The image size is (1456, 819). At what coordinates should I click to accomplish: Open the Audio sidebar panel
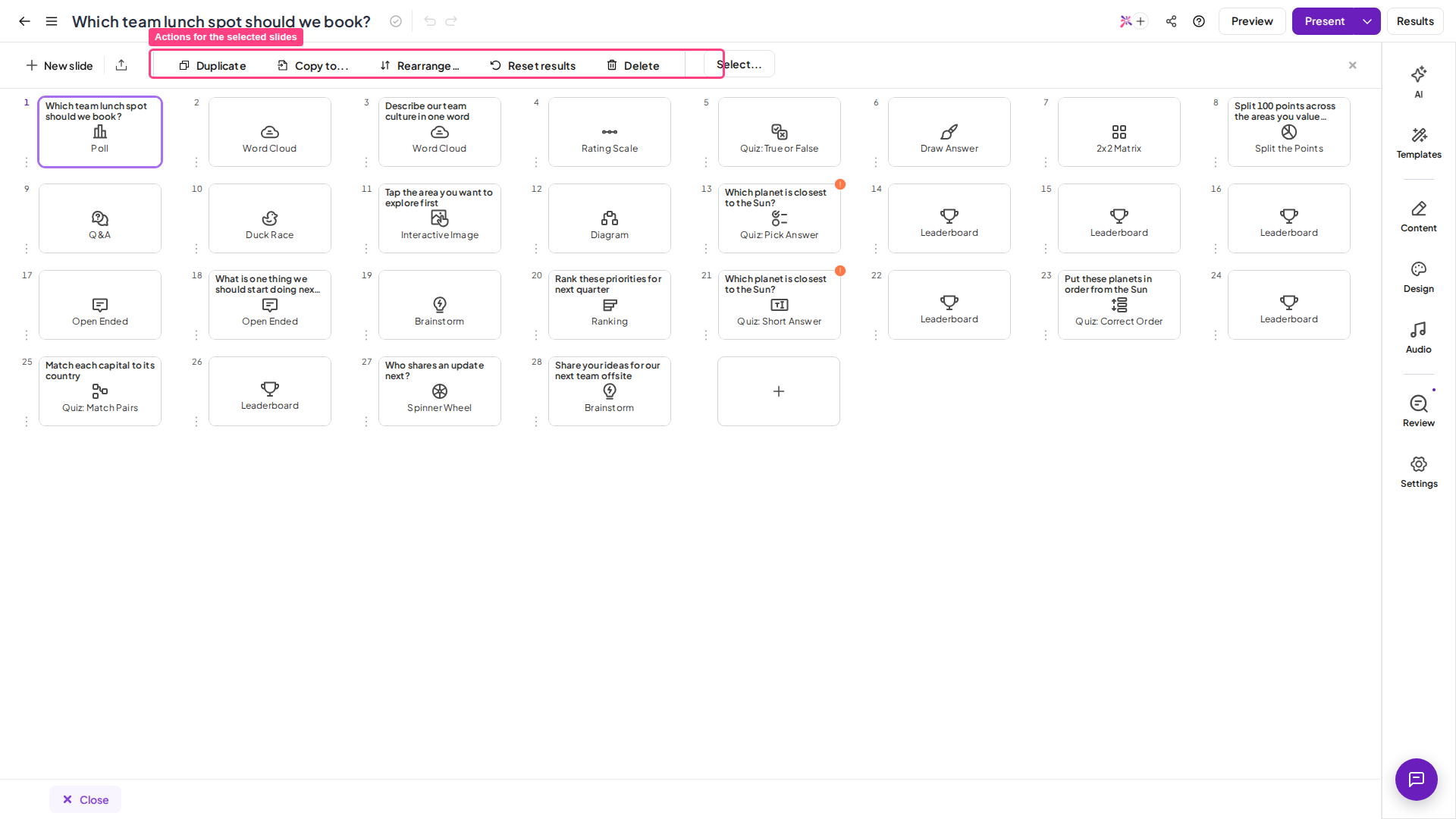click(1418, 337)
